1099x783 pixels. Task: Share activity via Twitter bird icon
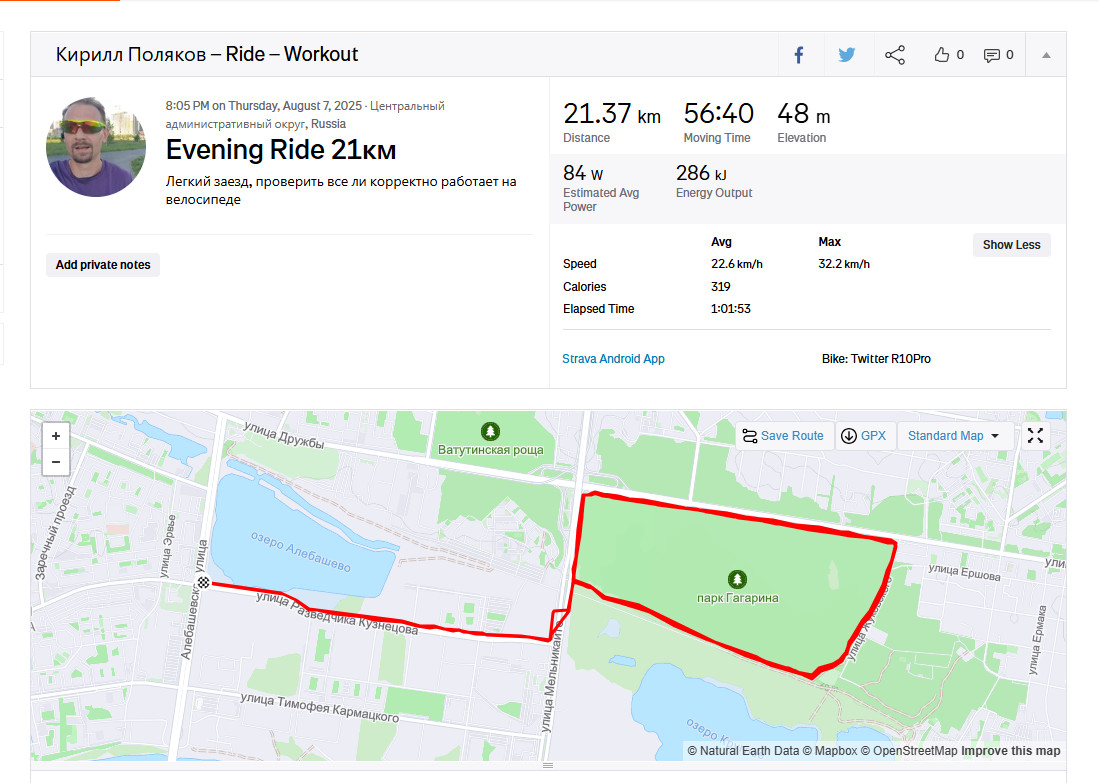[847, 55]
